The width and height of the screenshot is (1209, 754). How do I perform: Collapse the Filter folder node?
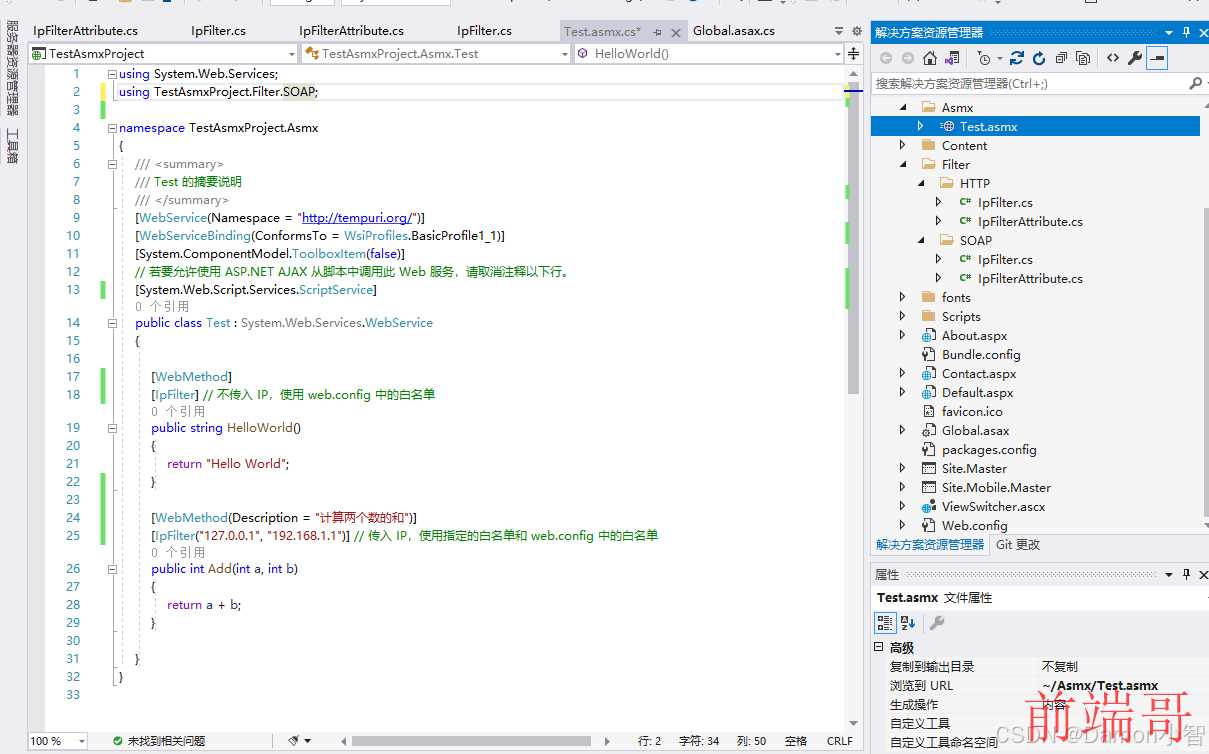[903, 164]
